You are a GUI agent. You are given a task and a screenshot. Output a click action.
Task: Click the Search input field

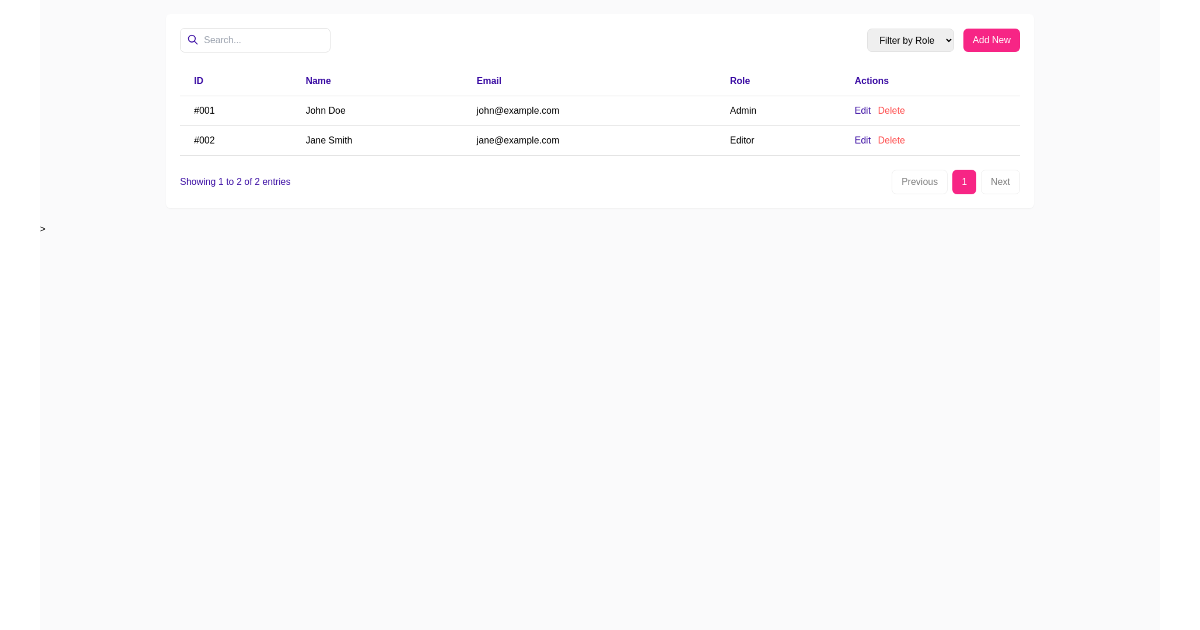tap(260, 40)
